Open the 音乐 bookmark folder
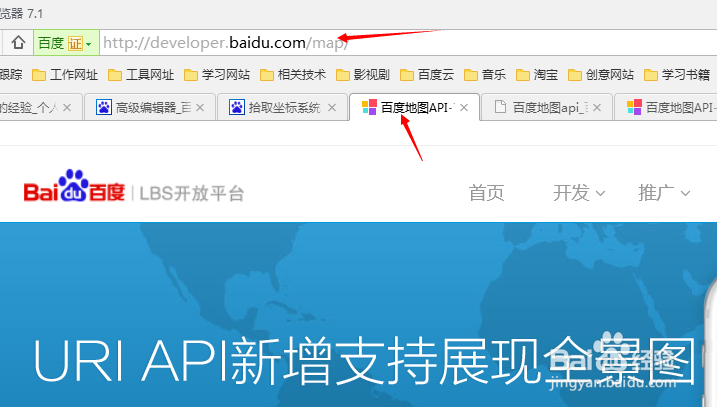This screenshot has height=407, width=717. pos(485,75)
